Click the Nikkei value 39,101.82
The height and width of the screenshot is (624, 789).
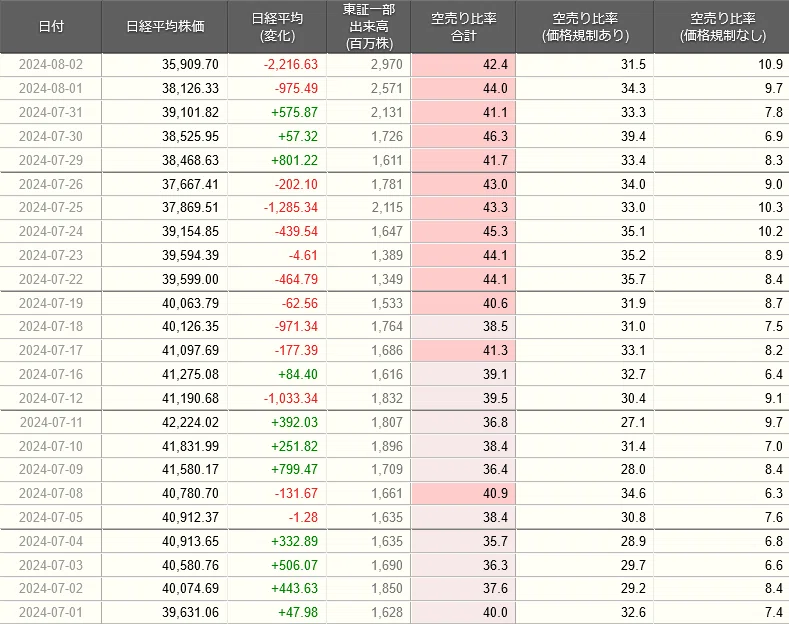tap(190, 112)
